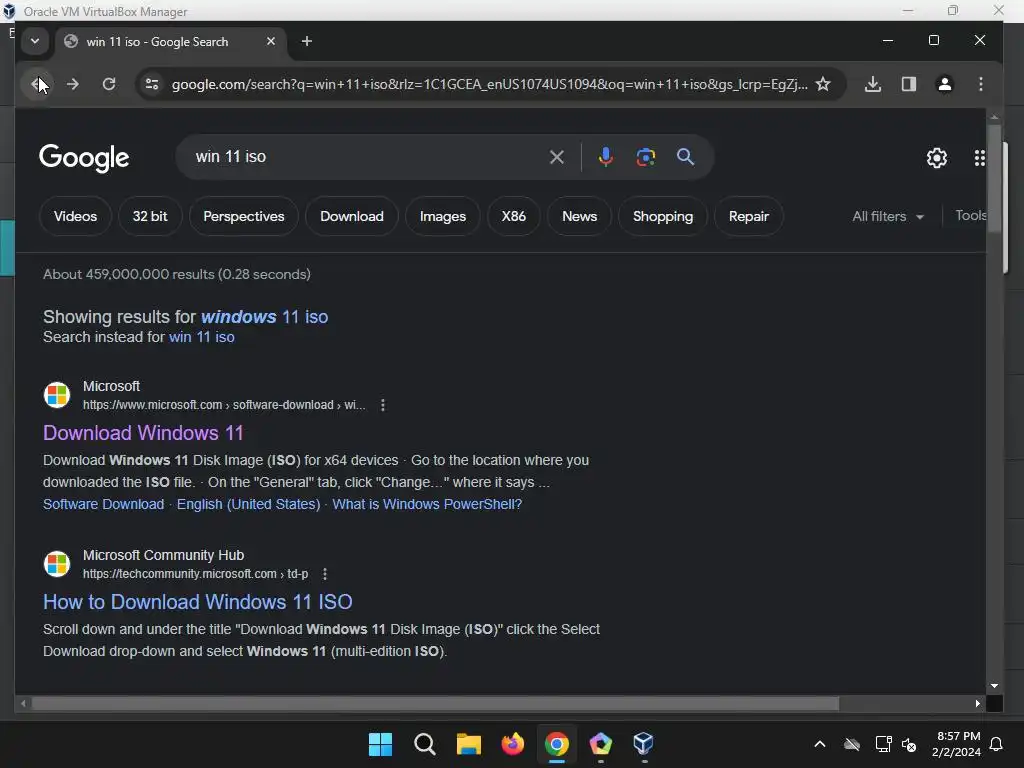Click the 'About 459,000,000 results' text
Image resolution: width=1024 pixels, height=768 pixels.
(176, 274)
